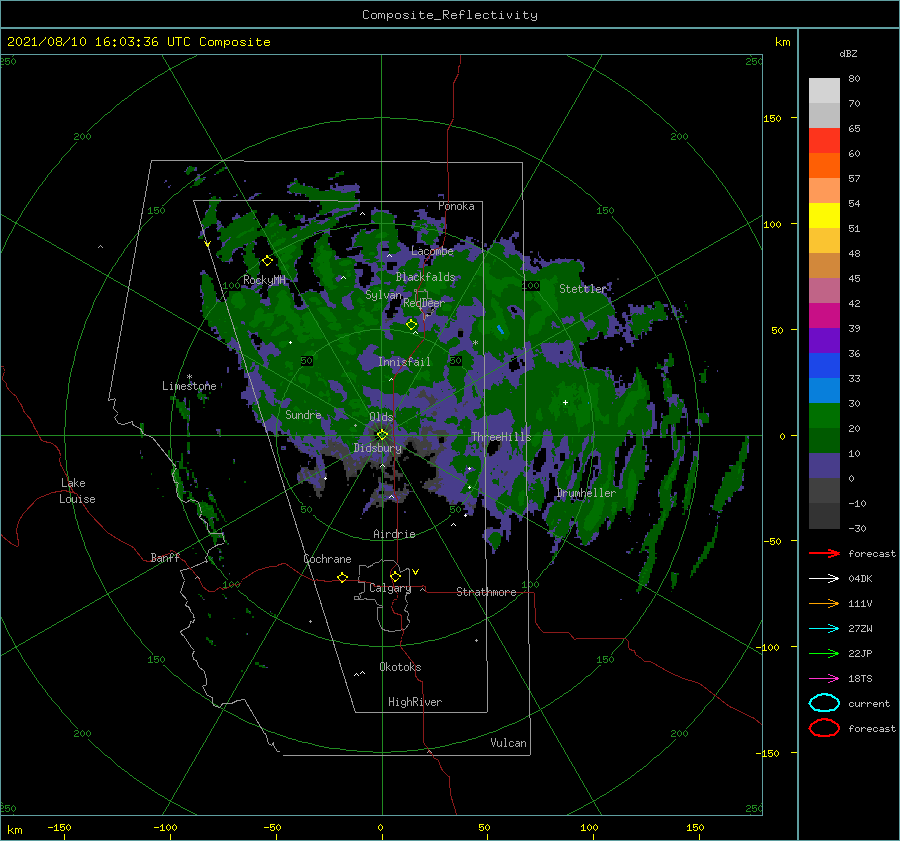This screenshot has width=900, height=841.
Task: Click the Drumheller label
Action: 586,493
